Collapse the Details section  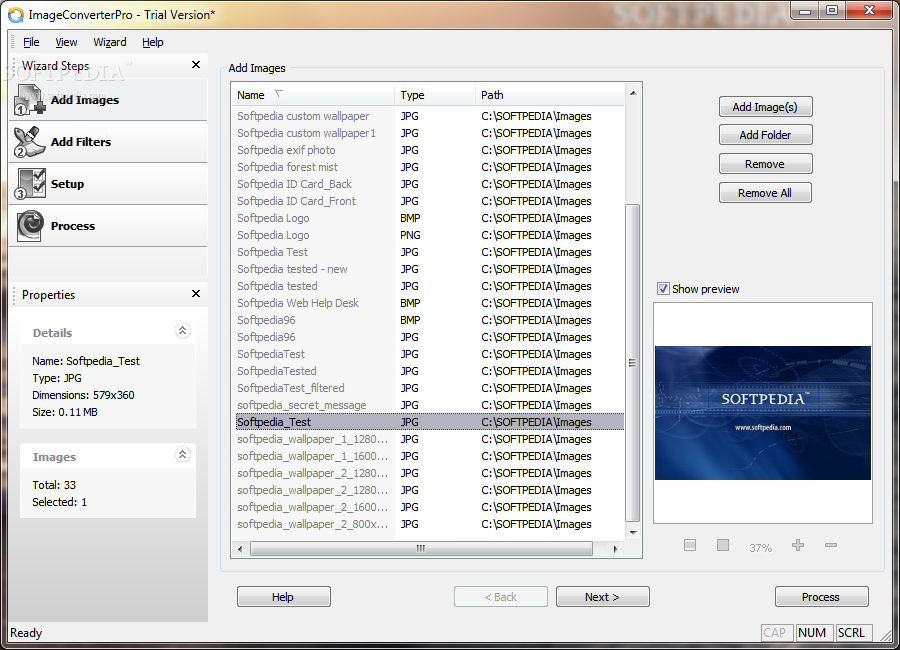(183, 331)
